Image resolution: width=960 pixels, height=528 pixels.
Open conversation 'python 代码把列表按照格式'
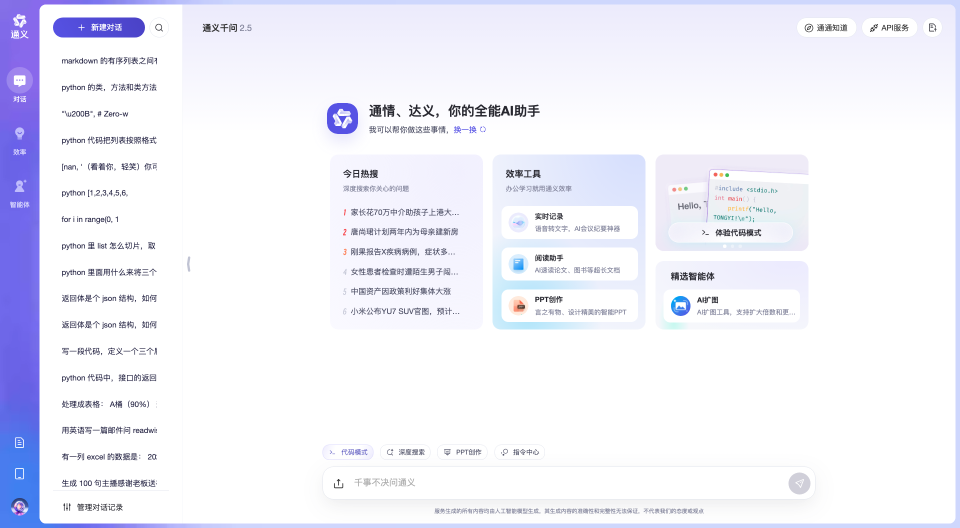coord(109,140)
